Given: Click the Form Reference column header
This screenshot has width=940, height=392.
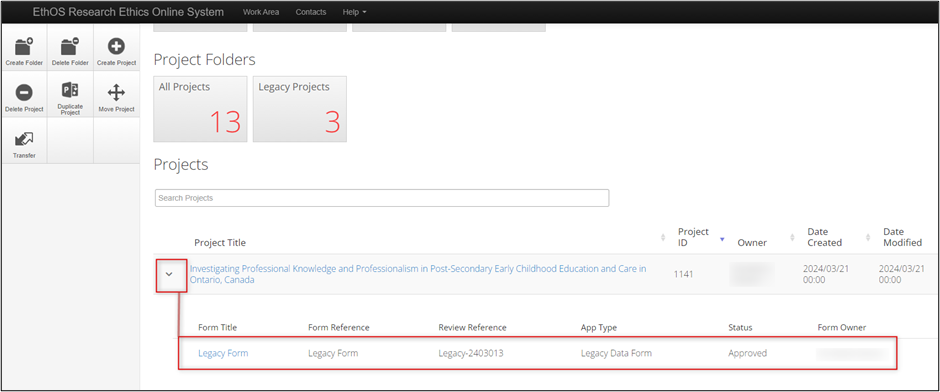Looking at the screenshot, I should (x=339, y=327).
